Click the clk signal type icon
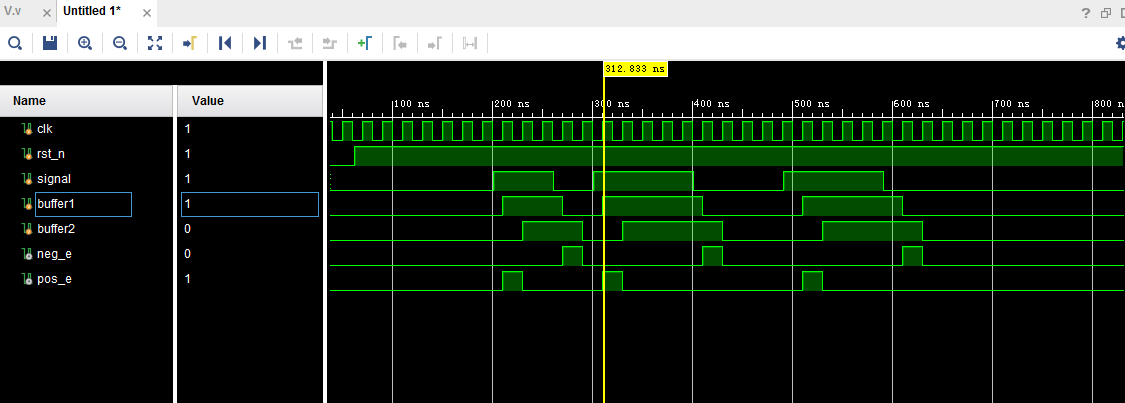 [27, 129]
